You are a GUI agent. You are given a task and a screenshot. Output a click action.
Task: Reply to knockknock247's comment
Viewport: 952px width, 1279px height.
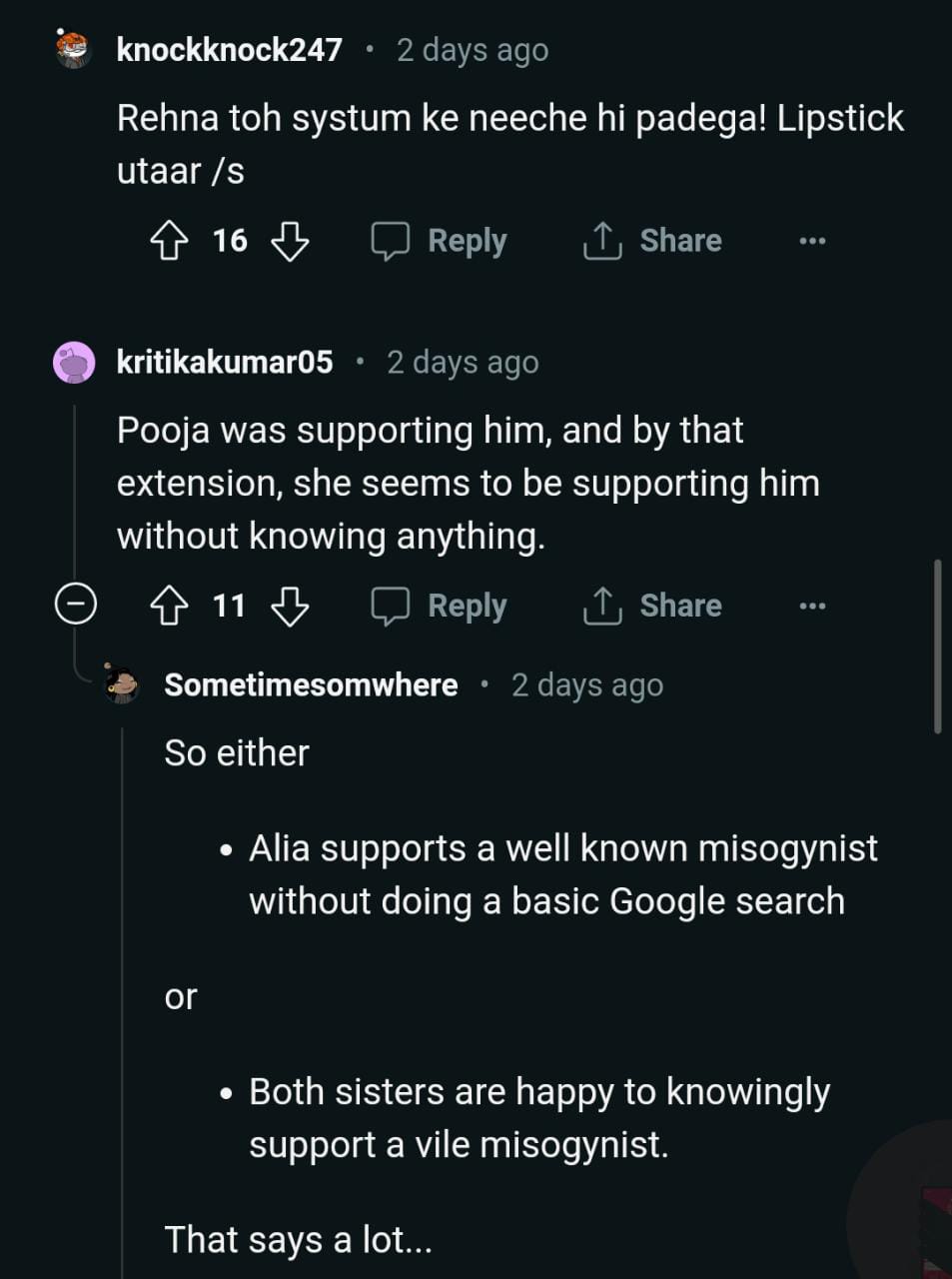click(440, 241)
